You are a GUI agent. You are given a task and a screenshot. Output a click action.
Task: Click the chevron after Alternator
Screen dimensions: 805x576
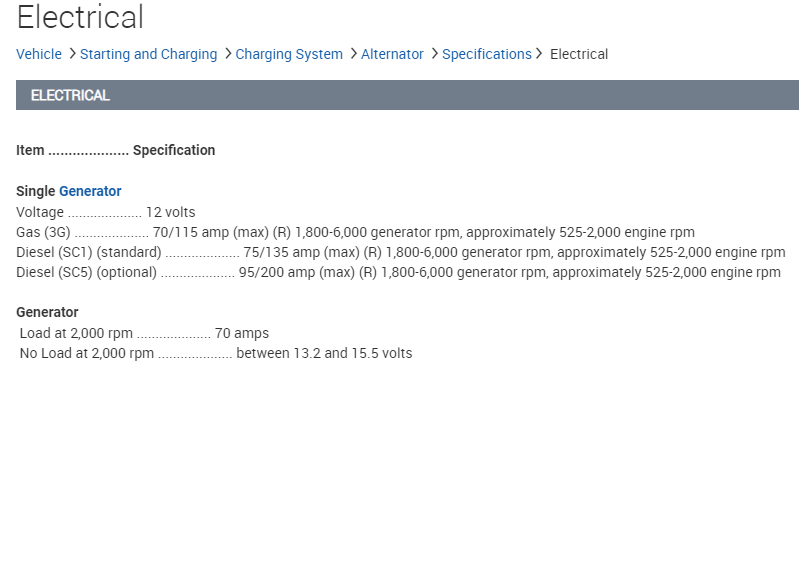434,53
